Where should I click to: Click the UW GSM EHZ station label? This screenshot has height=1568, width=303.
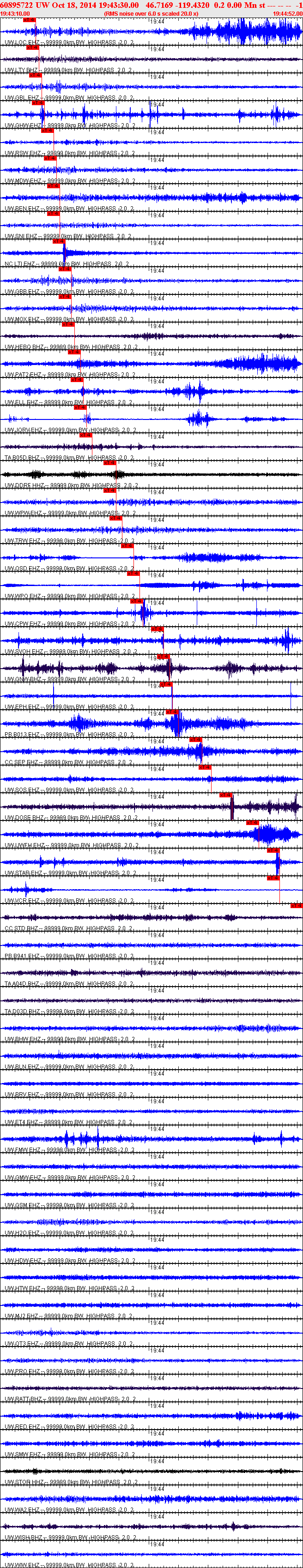pyautogui.click(x=69, y=1206)
